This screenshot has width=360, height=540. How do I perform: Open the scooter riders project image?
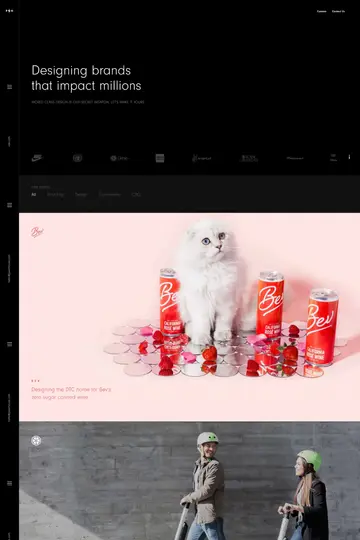(x=189, y=481)
